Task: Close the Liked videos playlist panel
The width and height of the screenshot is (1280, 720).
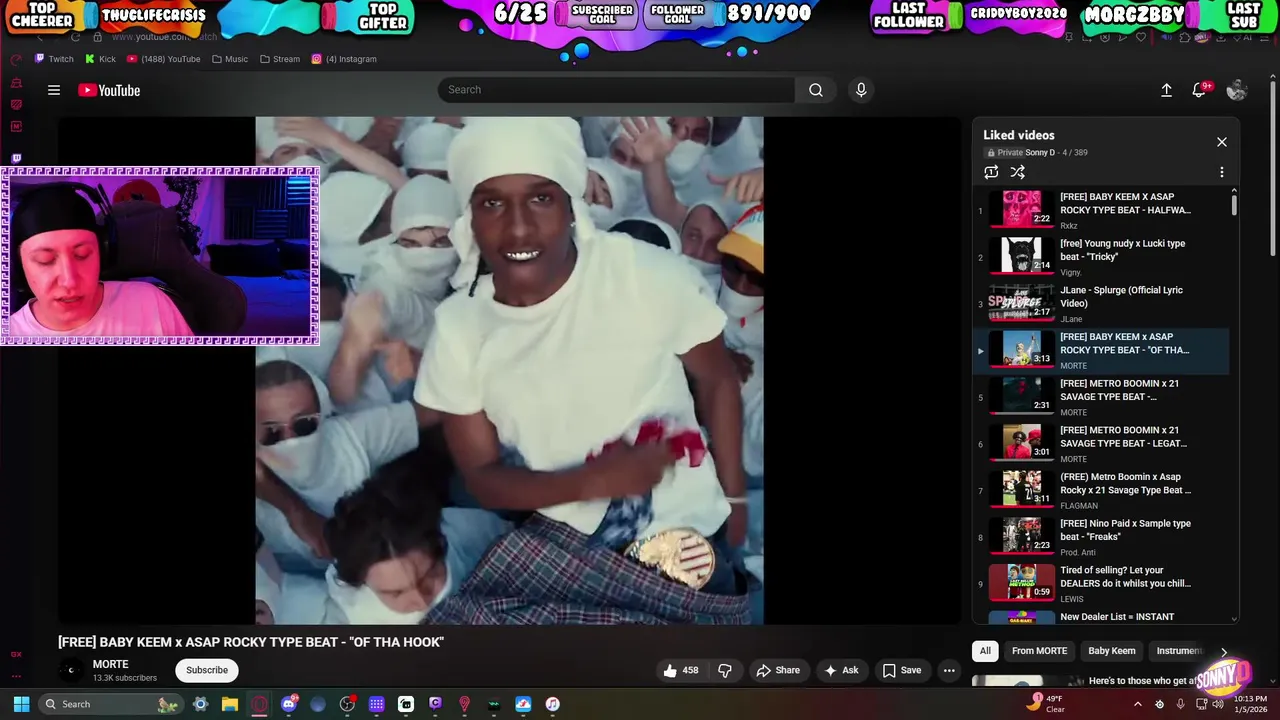Action: point(1221,142)
